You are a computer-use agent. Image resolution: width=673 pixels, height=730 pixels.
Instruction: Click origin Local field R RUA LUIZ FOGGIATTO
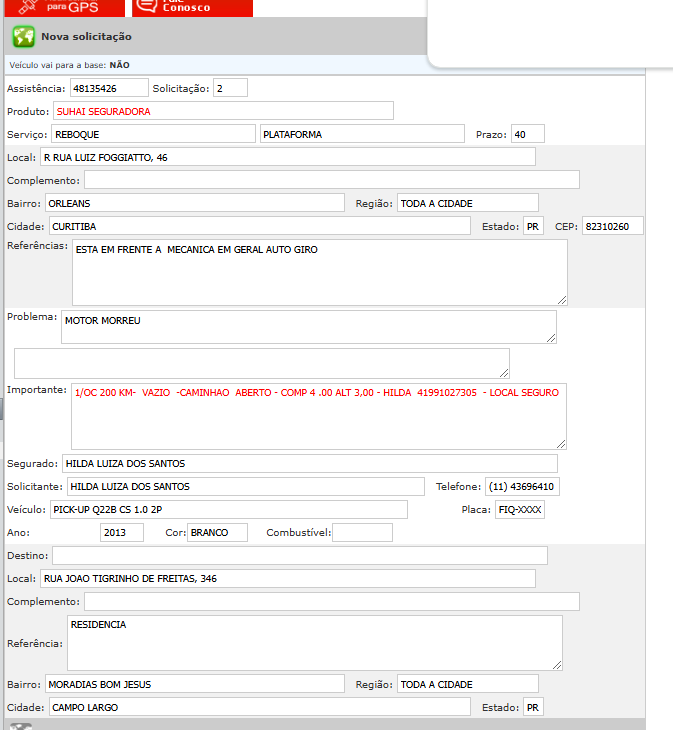click(x=288, y=157)
